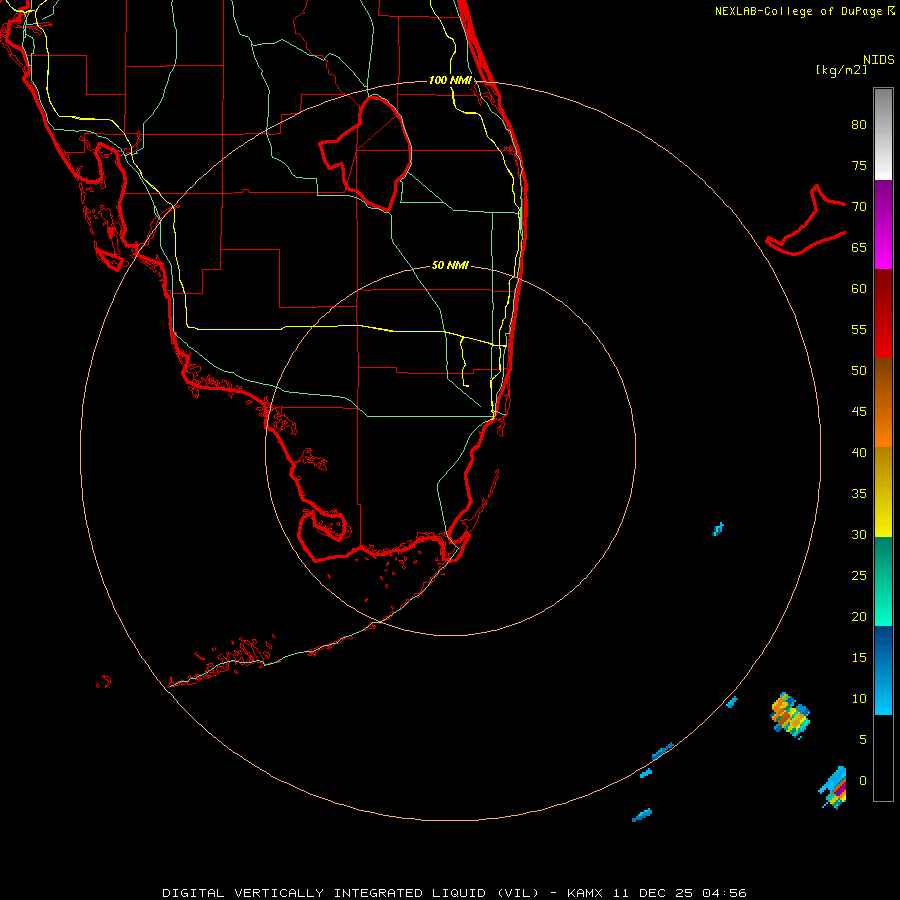Click the Lake Okeechobee outline on the map
This screenshot has height=900, width=900.
tap(366, 153)
